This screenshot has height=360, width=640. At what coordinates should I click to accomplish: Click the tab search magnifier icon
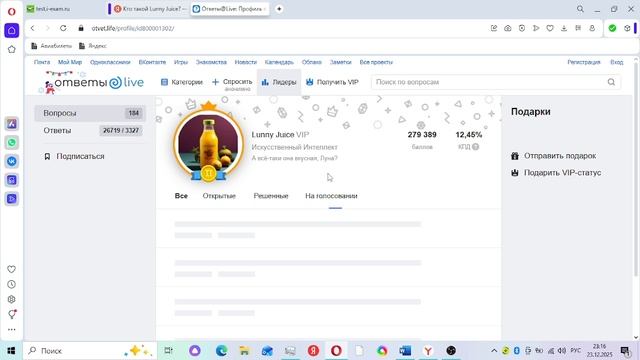pyautogui.click(x=580, y=9)
